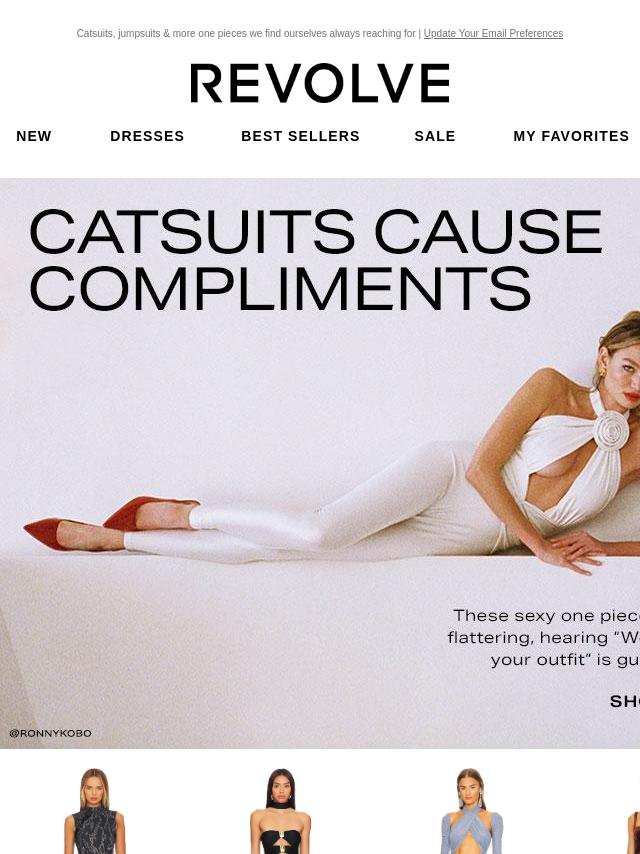Visit the SALE section
The height and width of the screenshot is (854, 640).
435,136
